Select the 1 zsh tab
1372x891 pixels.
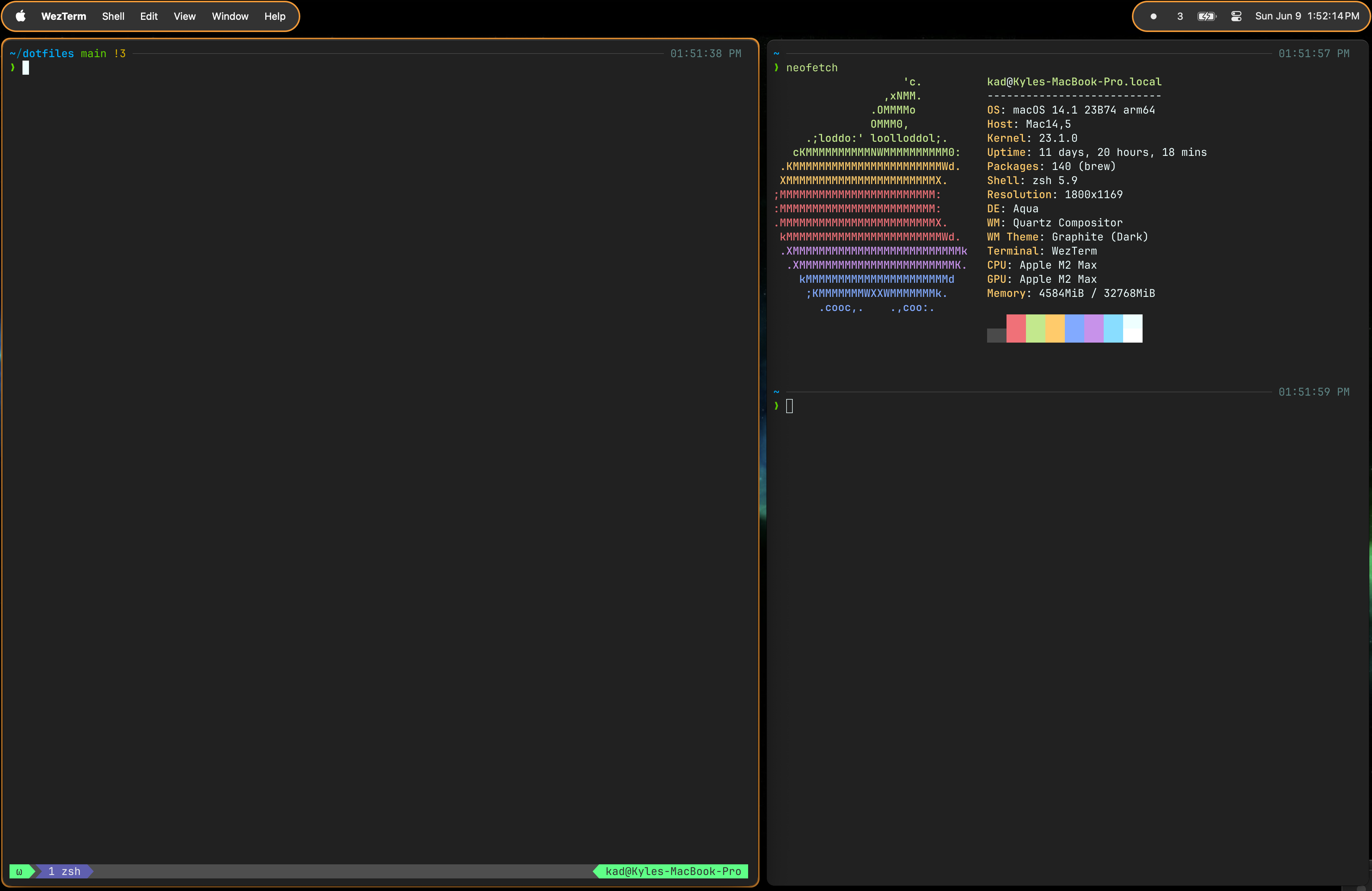point(64,872)
